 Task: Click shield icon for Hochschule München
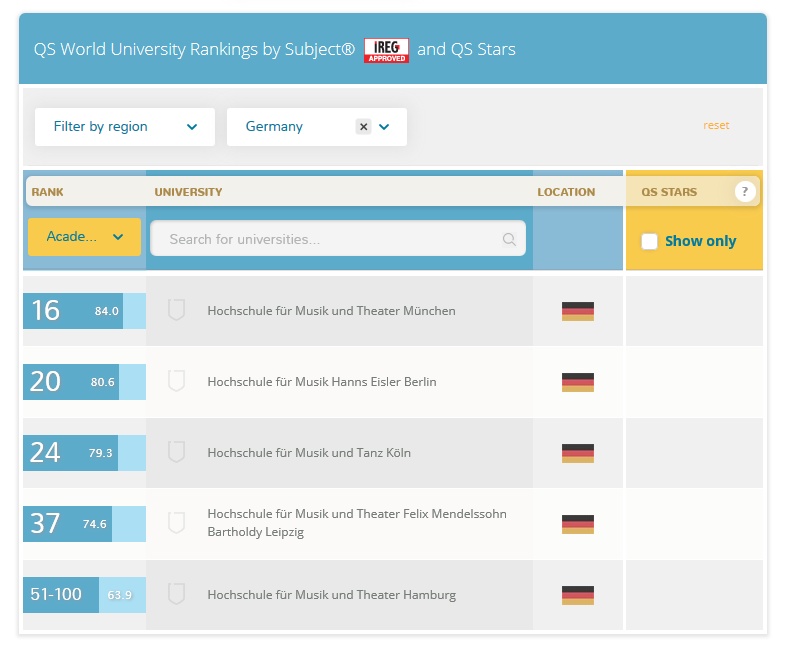(x=177, y=310)
